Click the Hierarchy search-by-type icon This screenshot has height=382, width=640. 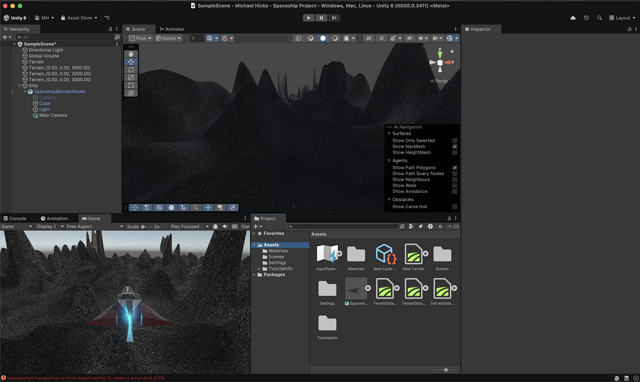tap(118, 37)
